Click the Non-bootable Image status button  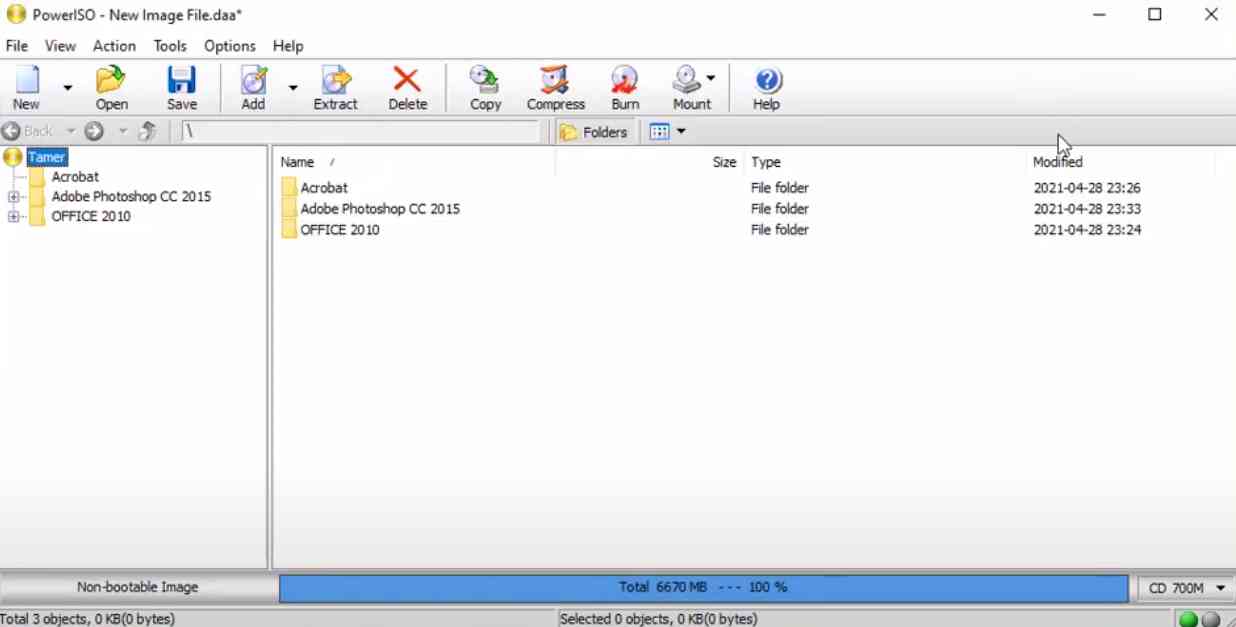point(137,588)
